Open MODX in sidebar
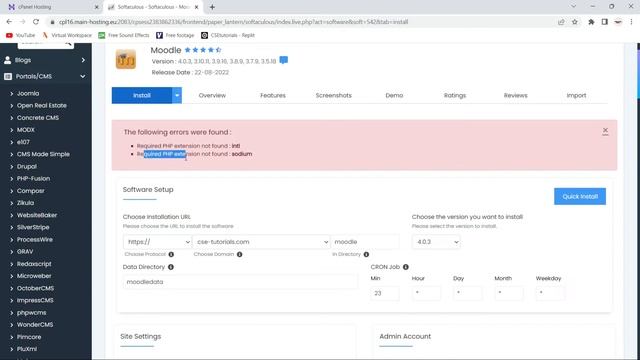640x360 pixels. click(x=26, y=130)
